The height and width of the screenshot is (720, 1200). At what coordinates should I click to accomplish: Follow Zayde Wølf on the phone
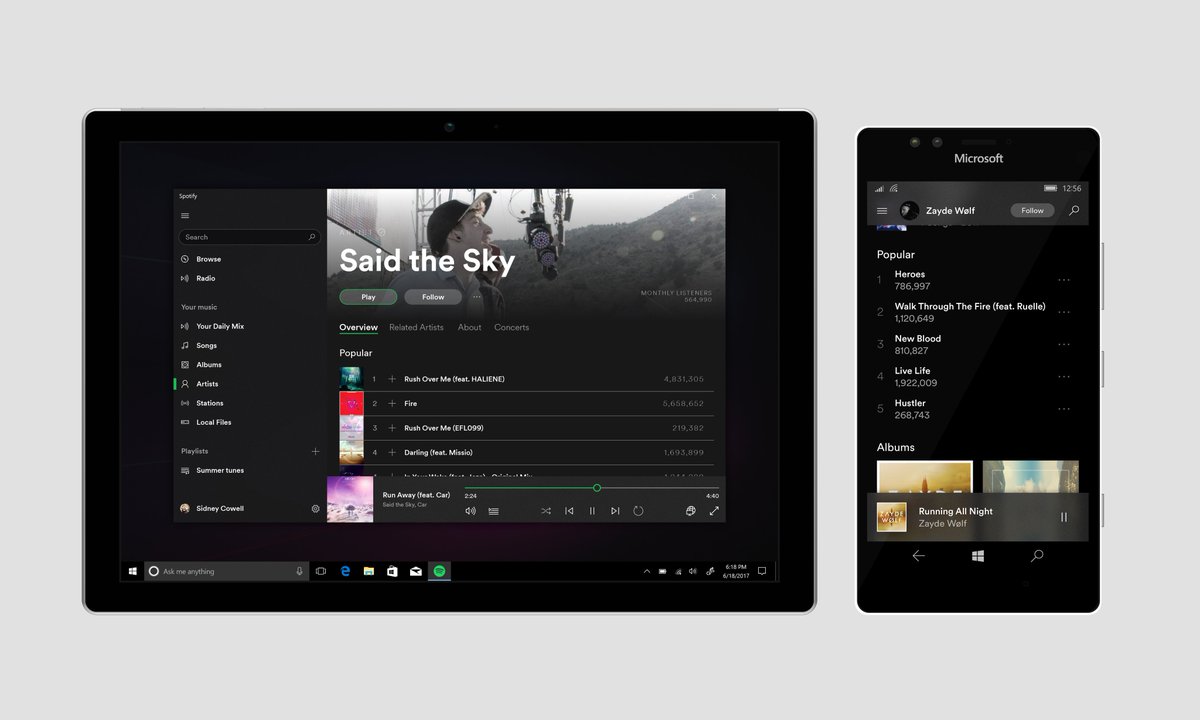tap(1032, 211)
